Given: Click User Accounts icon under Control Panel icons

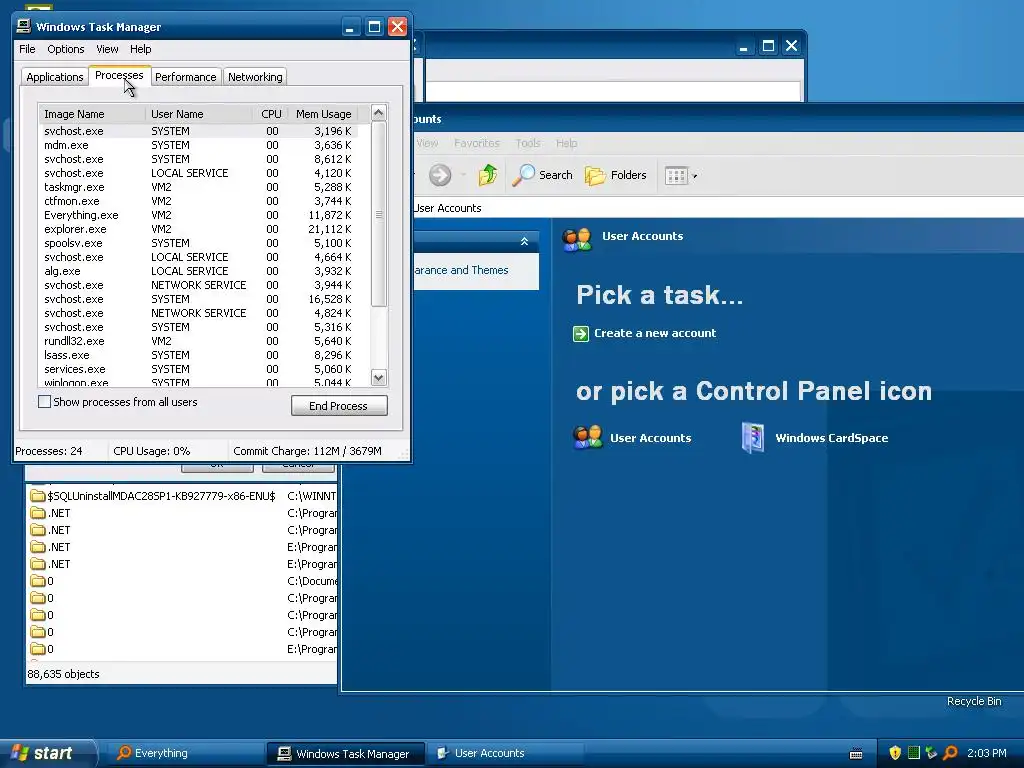Looking at the screenshot, I should click(587, 438).
